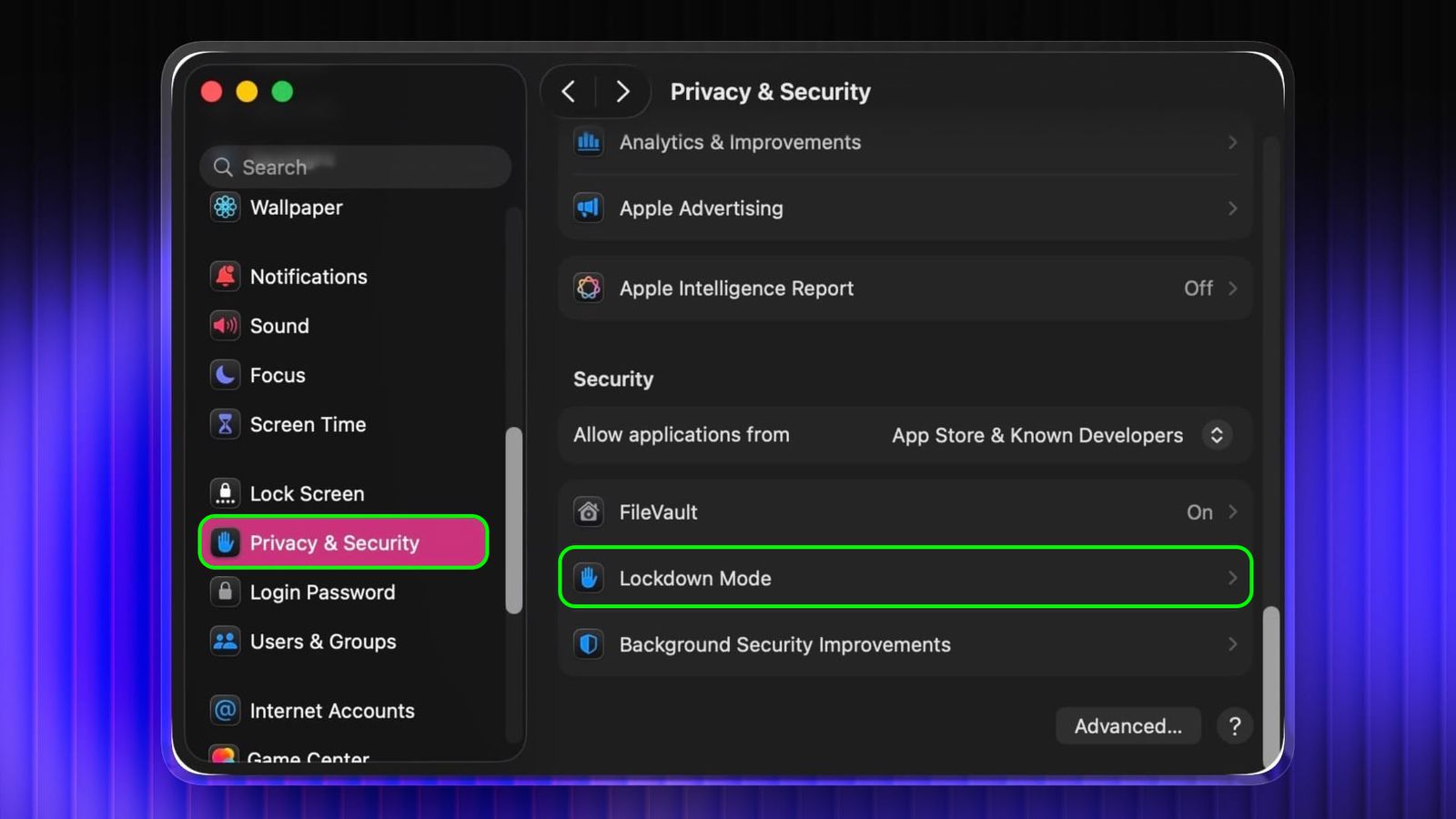Open Lock Screen via its icon
1456x819 pixels.
(x=225, y=493)
